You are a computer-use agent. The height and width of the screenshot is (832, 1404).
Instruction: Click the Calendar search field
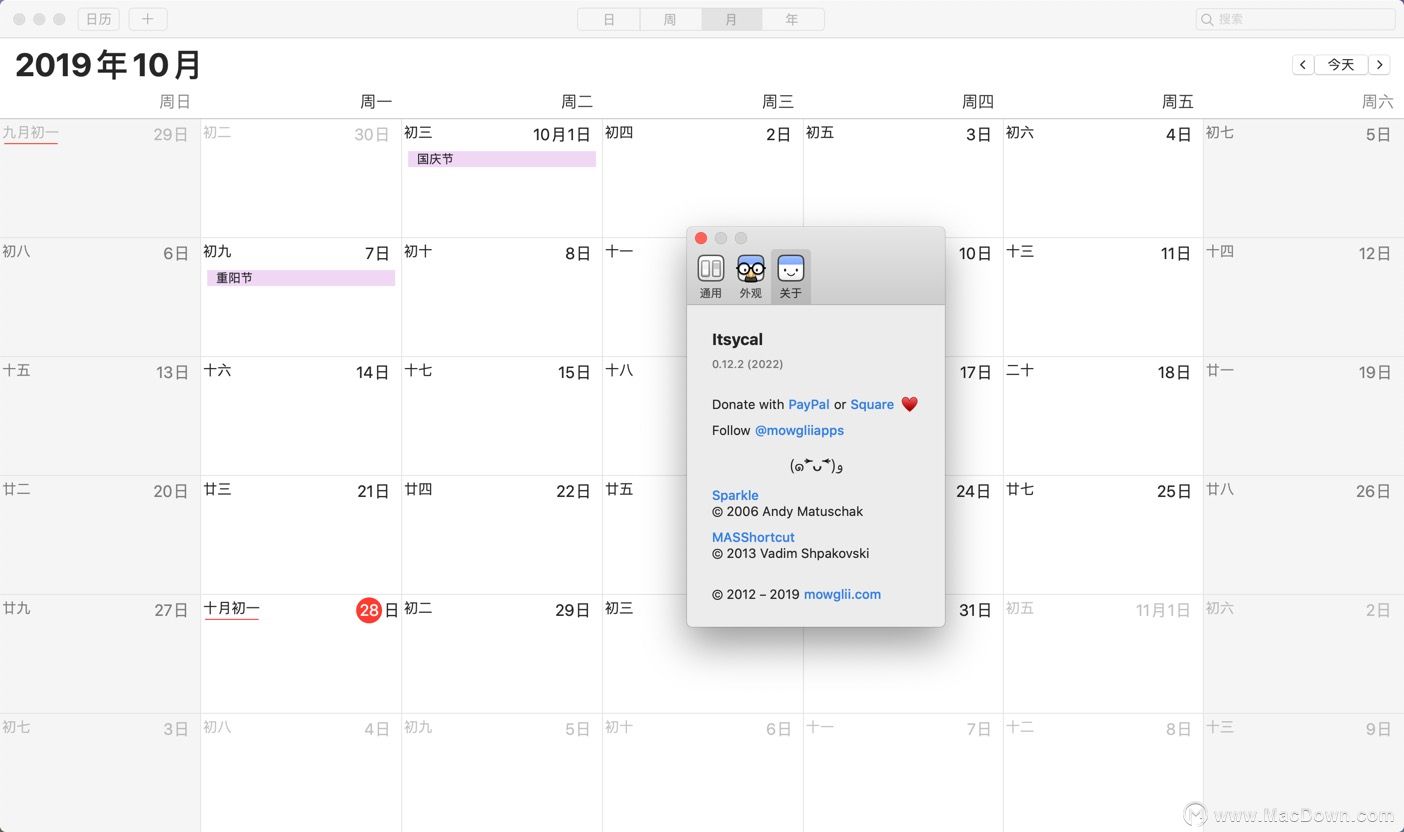coord(1295,19)
